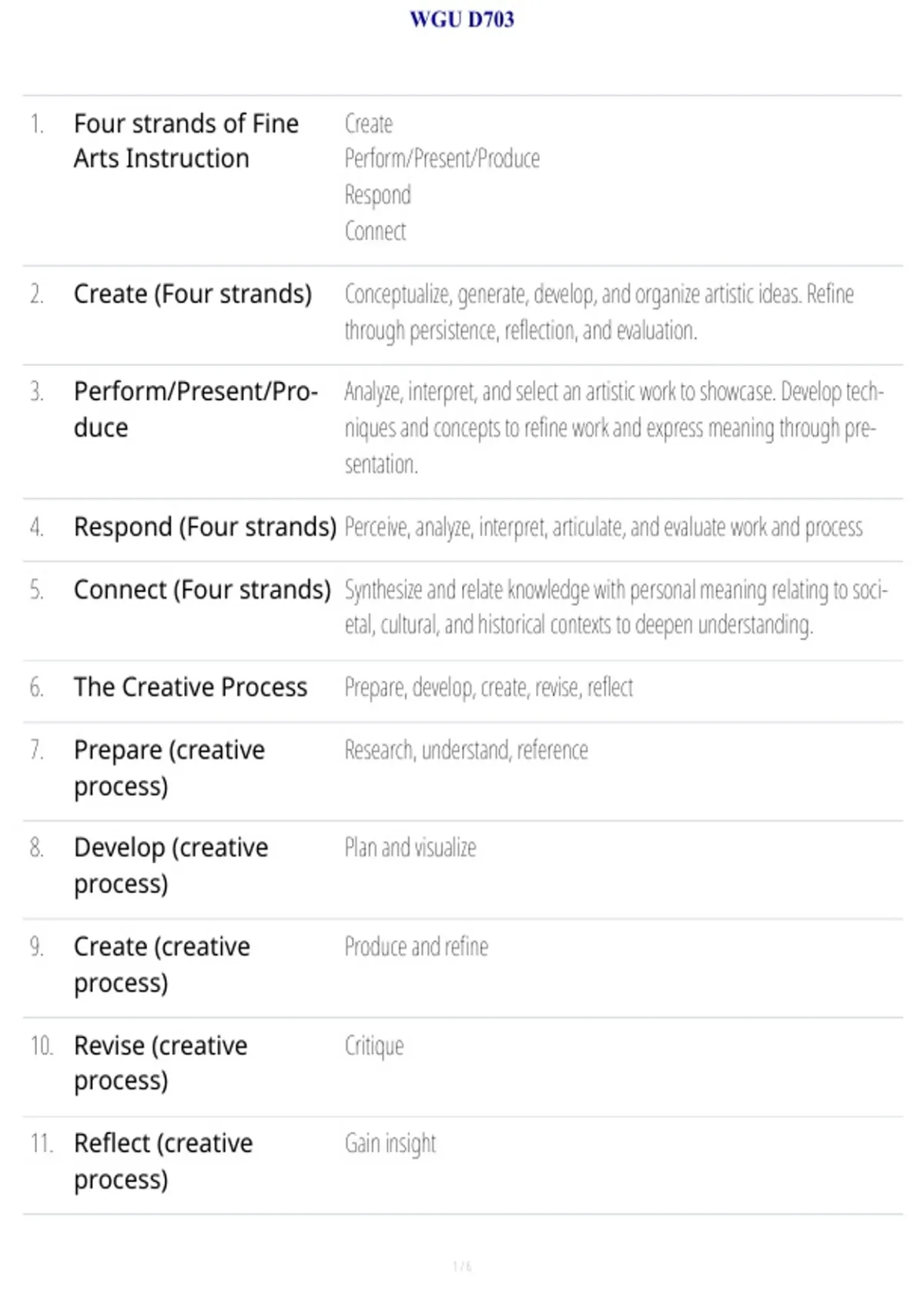Click the Critique definition text
This screenshot has height=1309, width=924.
373,1046
